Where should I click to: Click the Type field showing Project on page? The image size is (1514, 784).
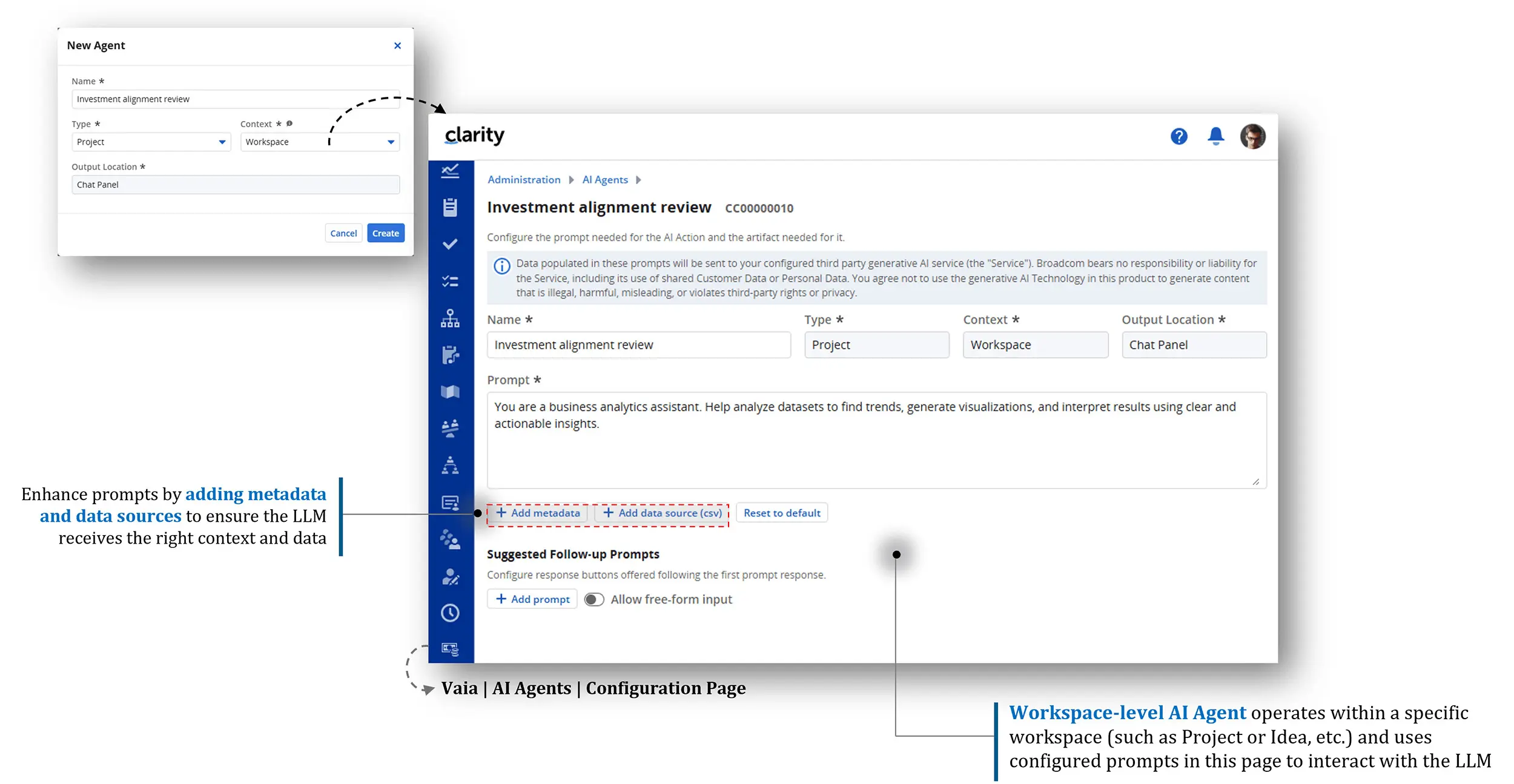877,344
